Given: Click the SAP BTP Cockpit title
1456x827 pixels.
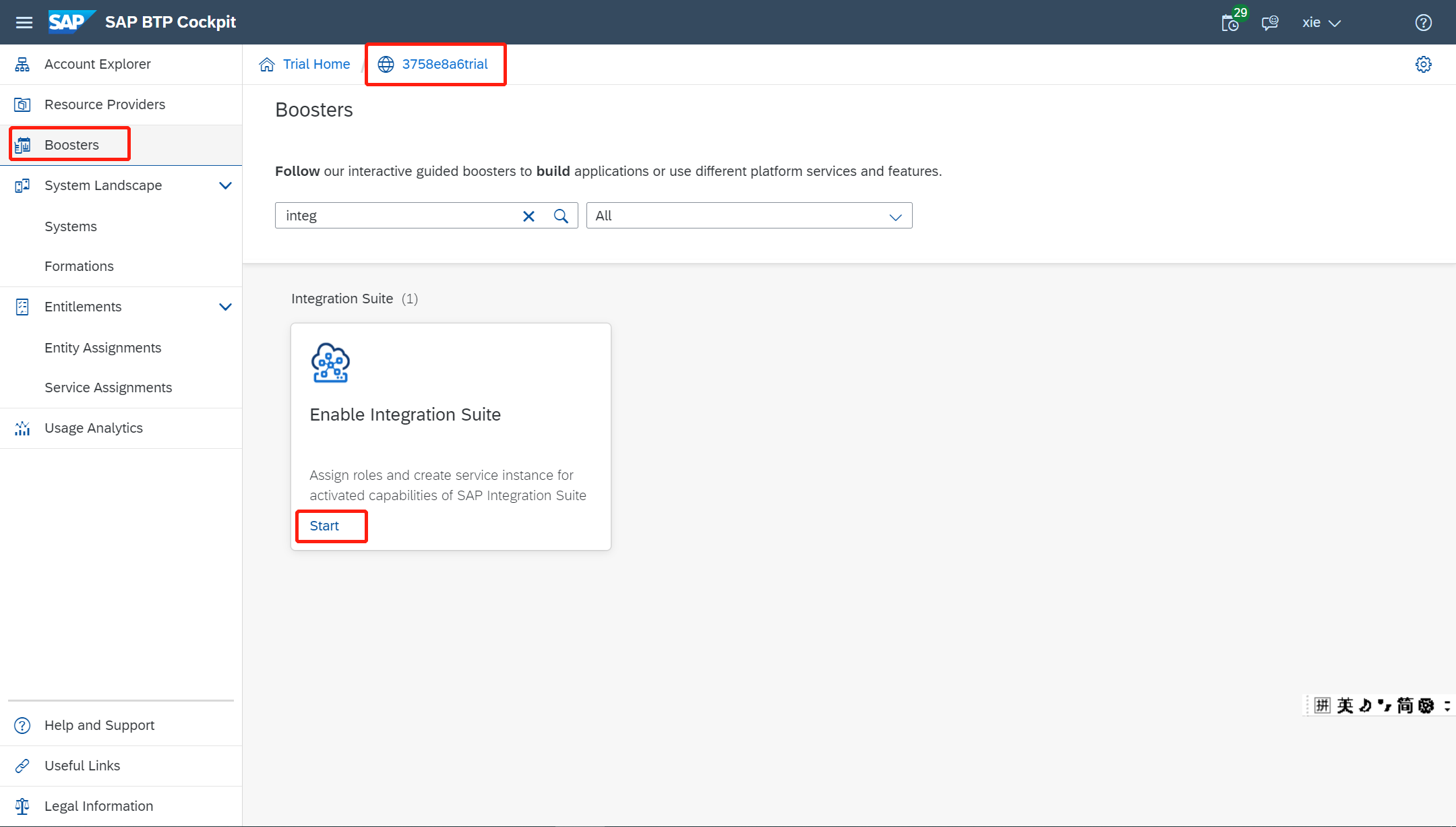Looking at the screenshot, I should [171, 22].
